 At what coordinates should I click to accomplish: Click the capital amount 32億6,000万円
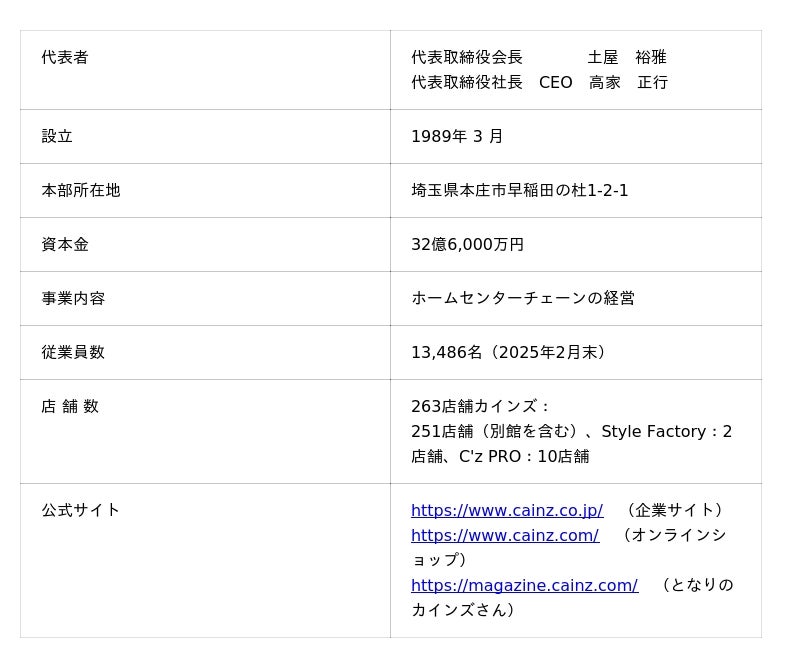click(467, 244)
